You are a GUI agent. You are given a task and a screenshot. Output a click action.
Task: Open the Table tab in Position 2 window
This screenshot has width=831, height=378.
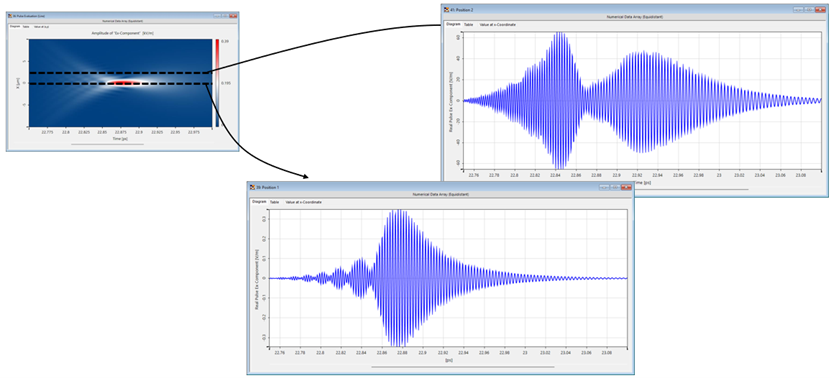(x=468, y=24)
